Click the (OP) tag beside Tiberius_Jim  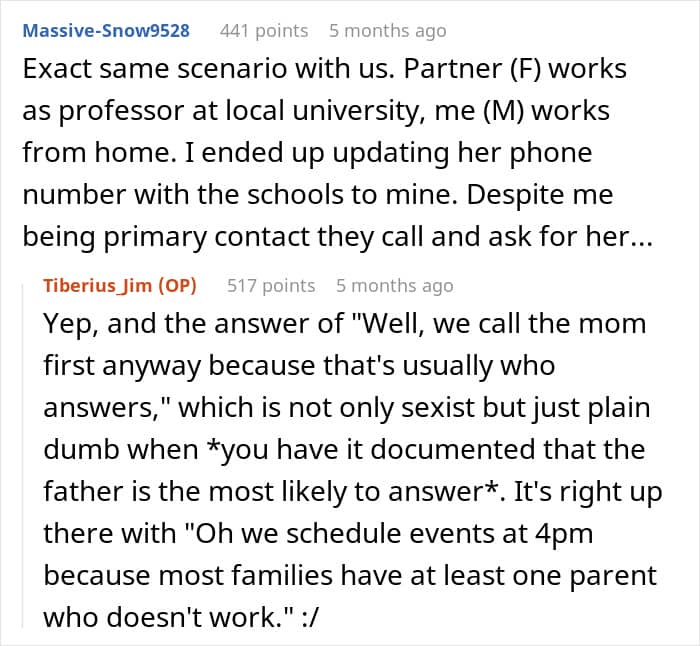(x=177, y=285)
